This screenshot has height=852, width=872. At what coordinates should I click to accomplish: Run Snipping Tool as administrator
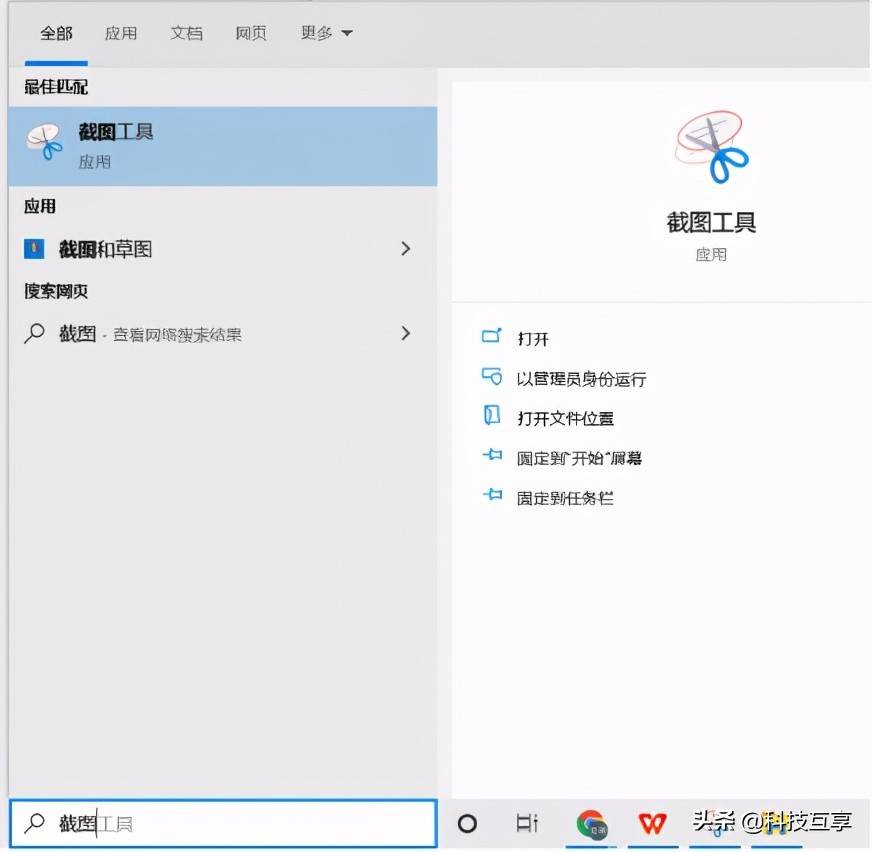(581, 378)
